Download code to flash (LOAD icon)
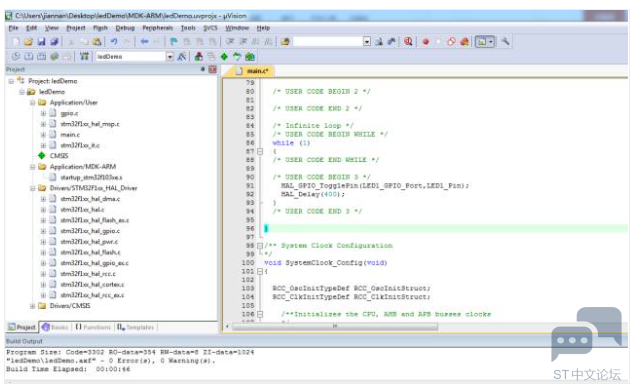This screenshot has width=630, height=390. [84, 57]
